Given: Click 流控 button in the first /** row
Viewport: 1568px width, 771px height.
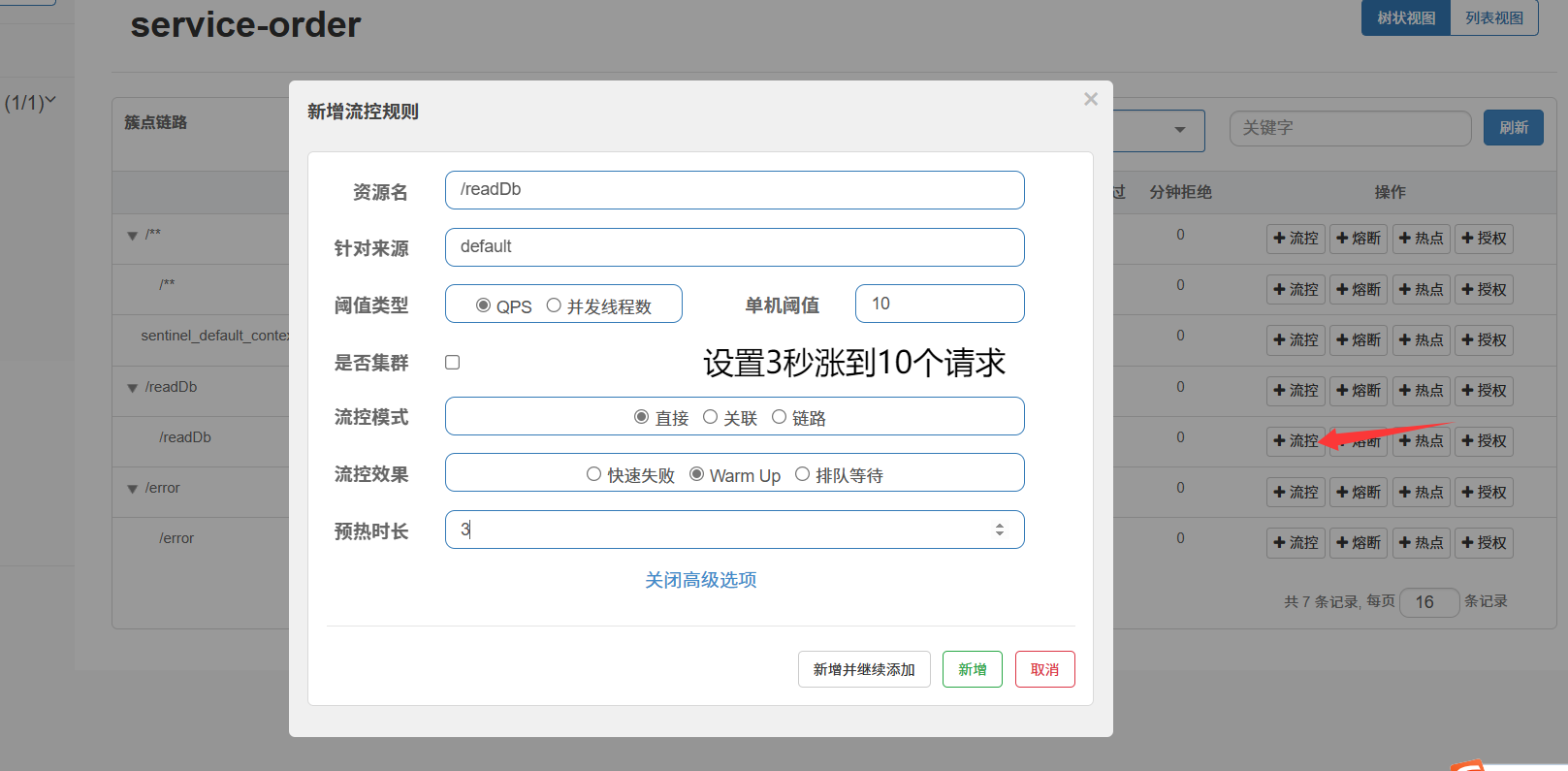Looking at the screenshot, I should 1296,239.
